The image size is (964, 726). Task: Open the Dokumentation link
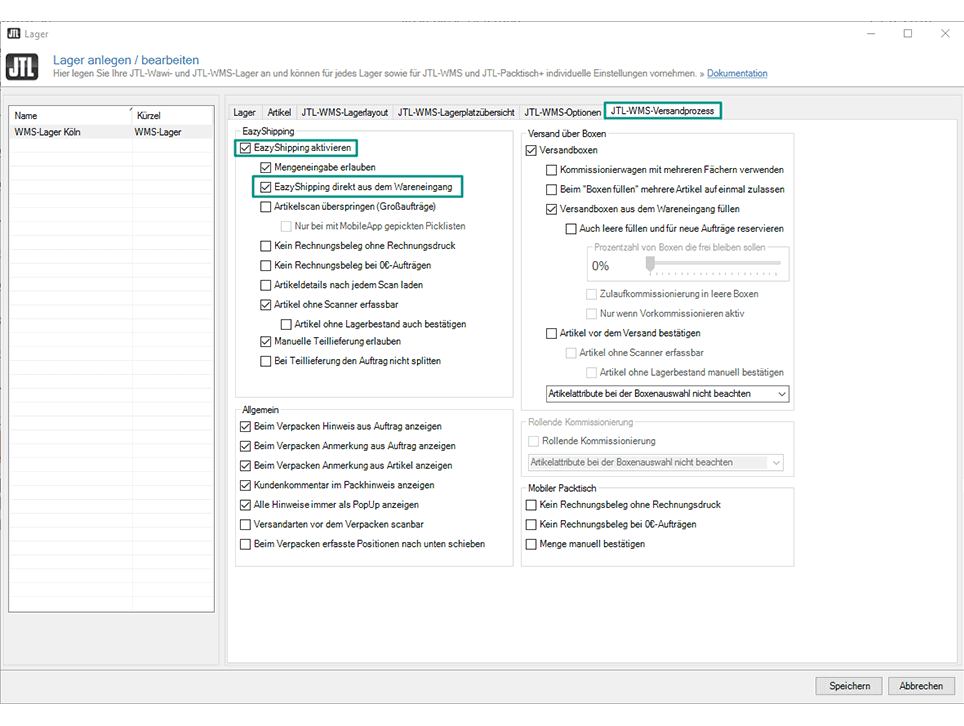(737, 74)
